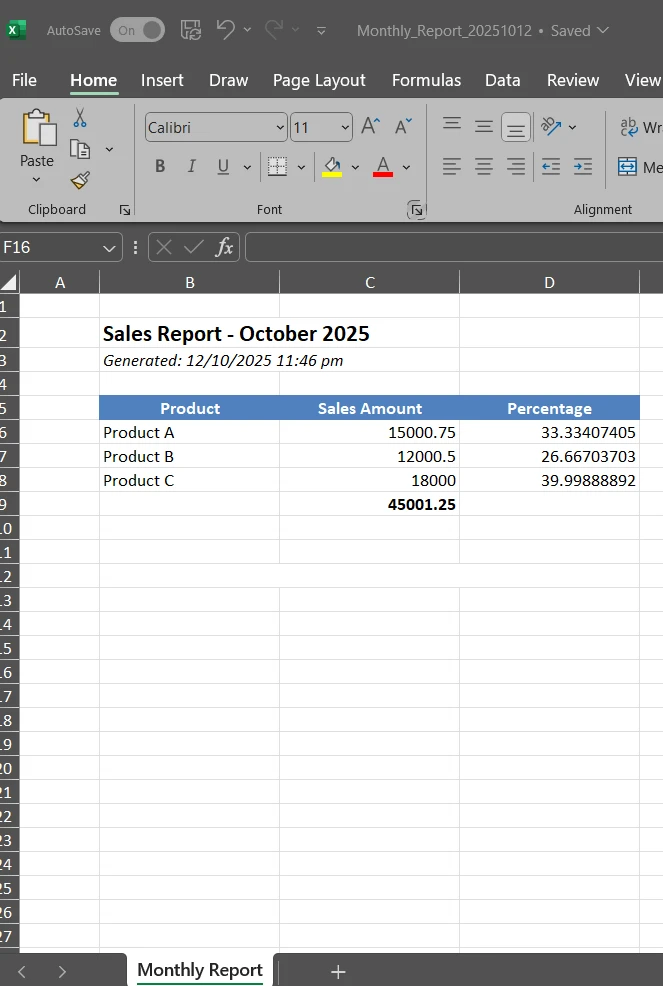The image size is (663, 986).
Task: Switch to the Formulas tab
Action: (x=426, y=80)
